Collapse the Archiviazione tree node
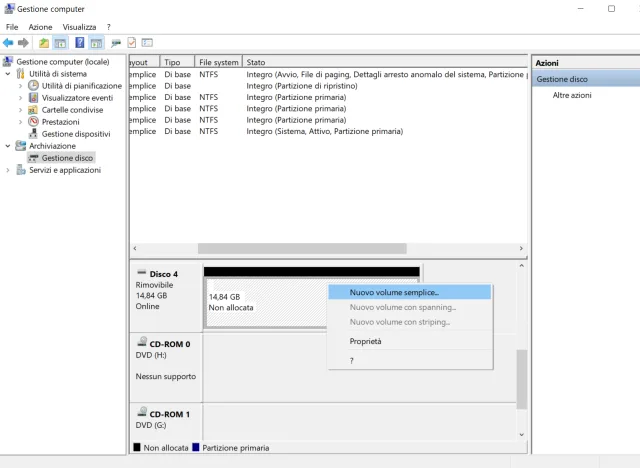The width and height of the screenshot is (640, 468). coord(9,146)
